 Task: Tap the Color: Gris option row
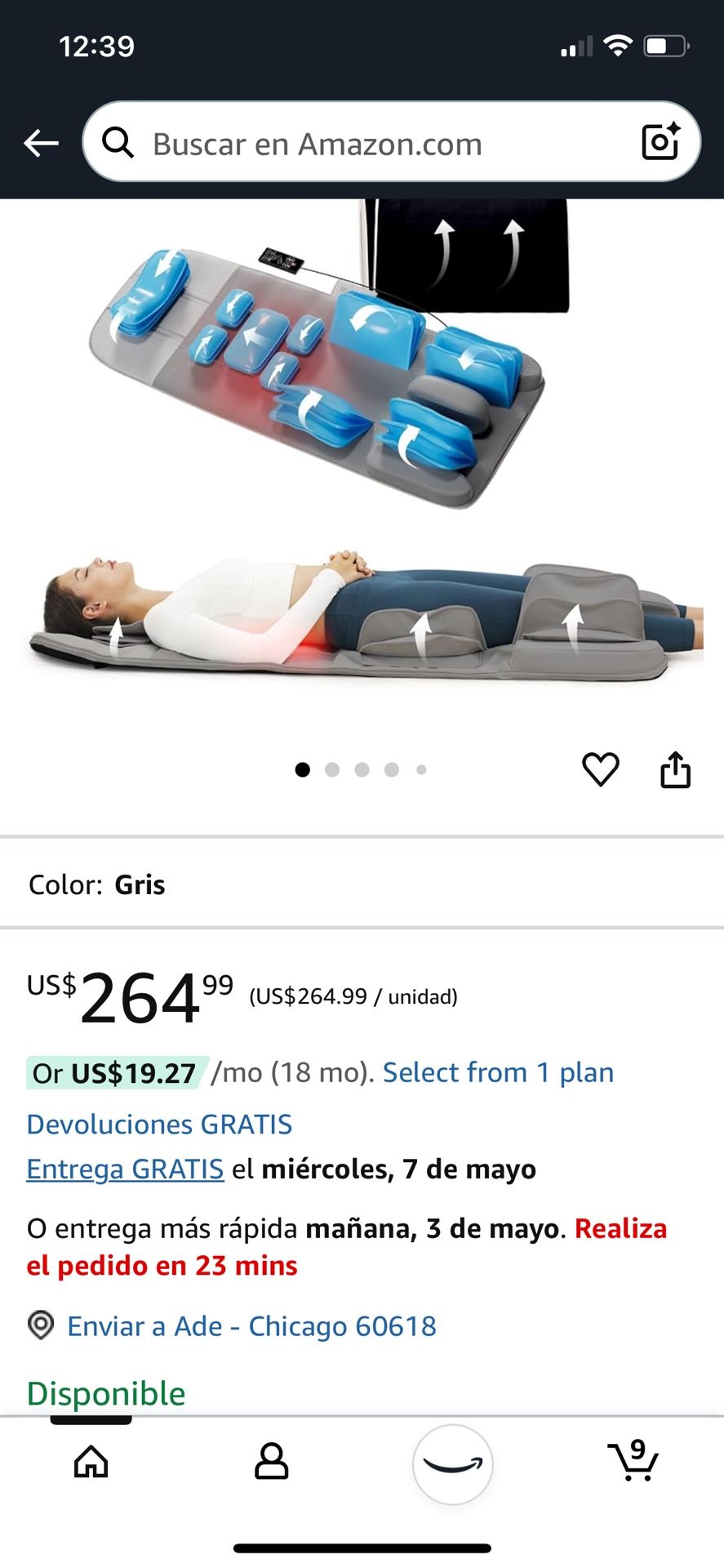click(362, 884)
